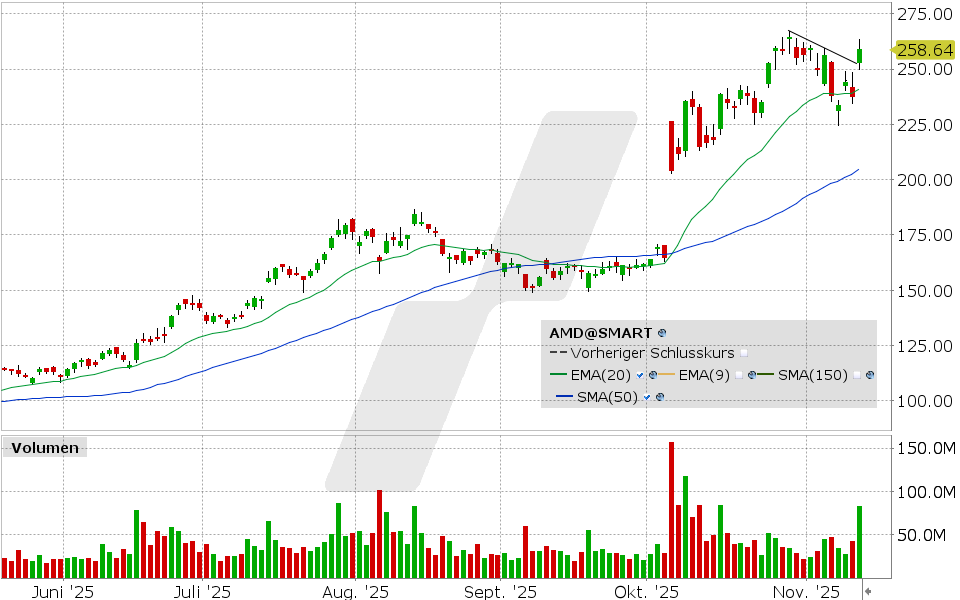Viewport: 960px width, 600px height.
Task: Click the Nov. '25 axis label
Action: click(805, 592)
